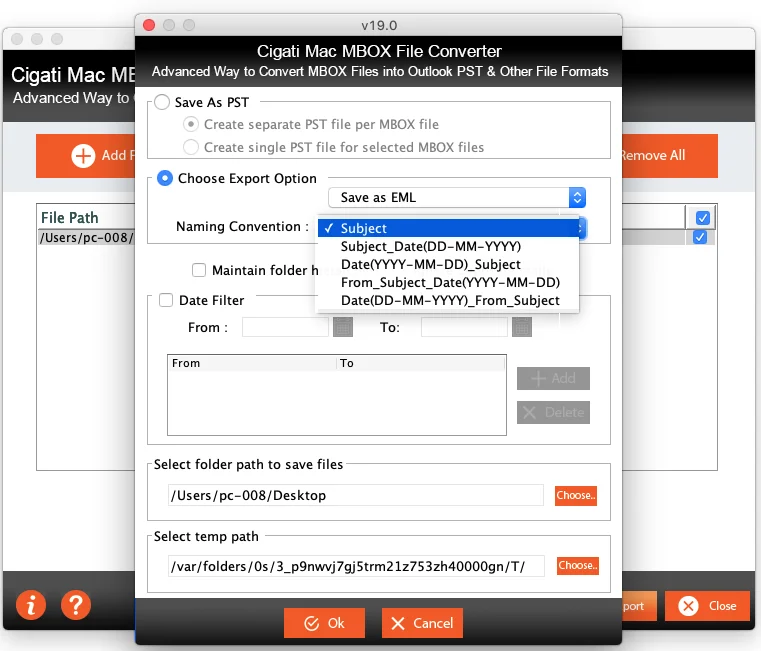This screenshot has height=651, width=761.
Task: Open the help question mark icon
Action: 76,605
